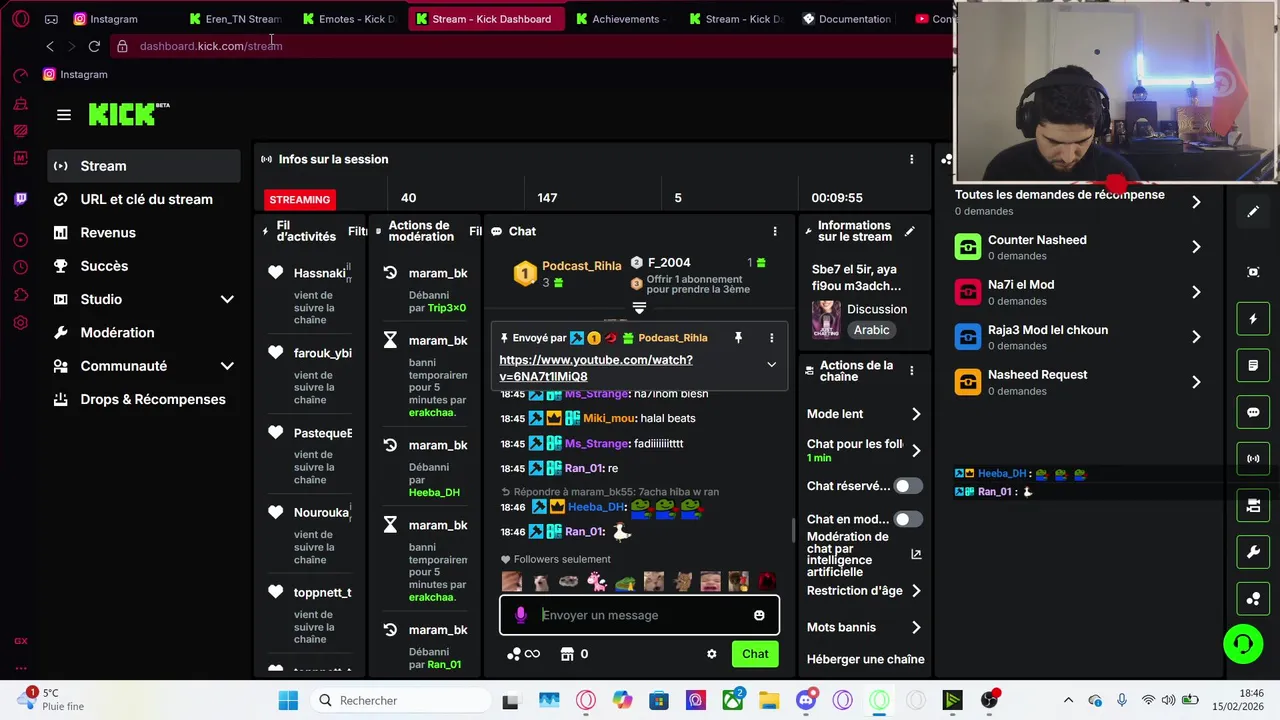Image resolution: width=1280 pixels, height=720 pixels.
Task: Go back with browser back arrow
Action: point(50,46)
